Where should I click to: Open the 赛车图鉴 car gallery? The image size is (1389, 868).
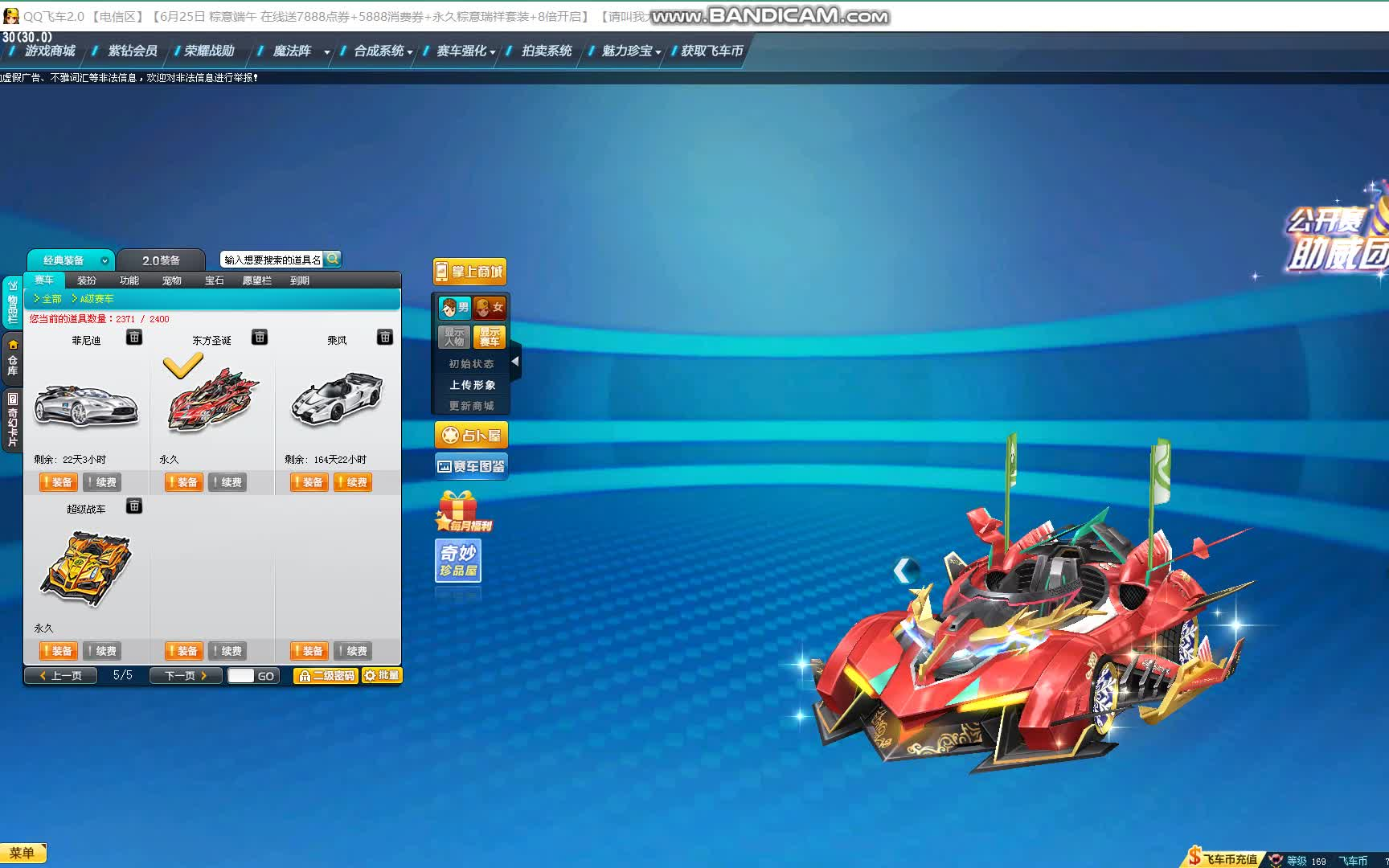(x=471, y=466)
